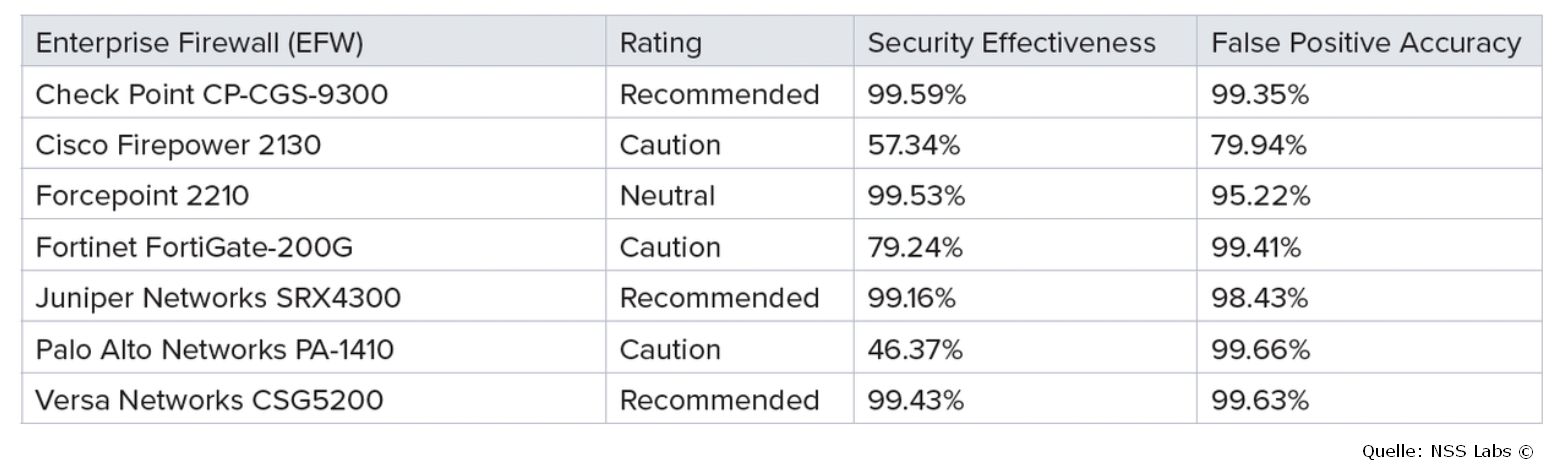Click the Fortinet FortiGate-200G cell
The width and height of the screenshot is (1565, 475).
tap(194, 247)
